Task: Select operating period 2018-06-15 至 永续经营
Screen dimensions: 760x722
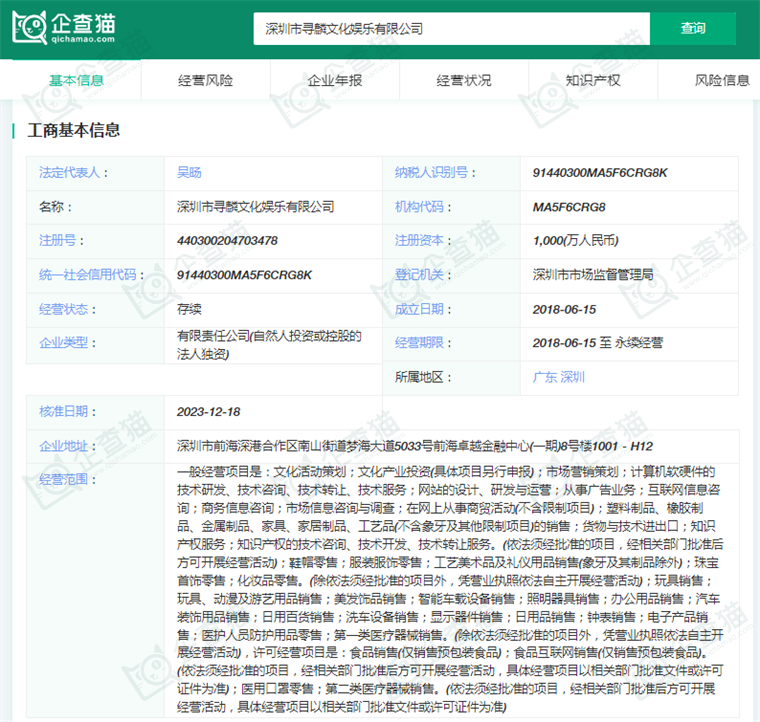Action: click(598, 343)
